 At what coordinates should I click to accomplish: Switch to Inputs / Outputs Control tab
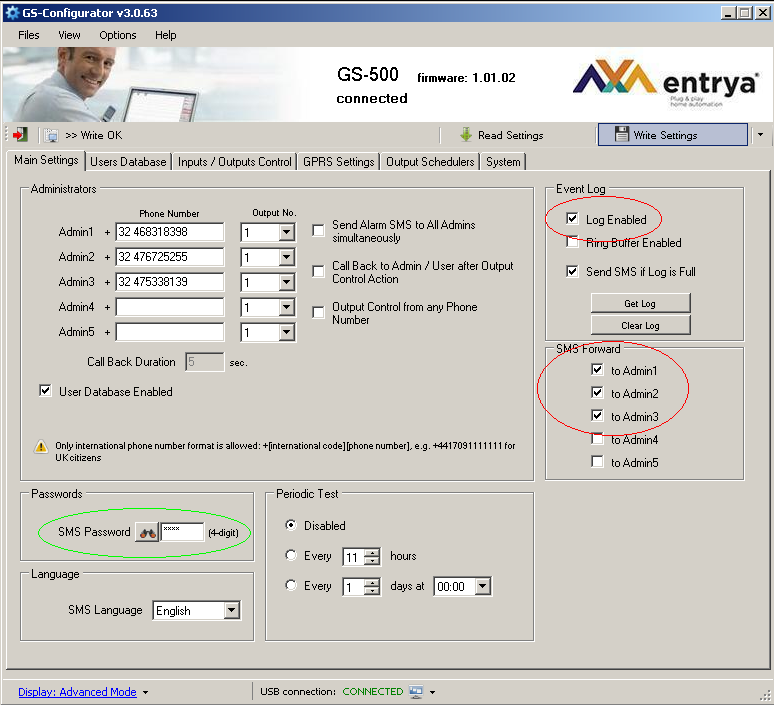pyautogui.click(x=234, y=161)
